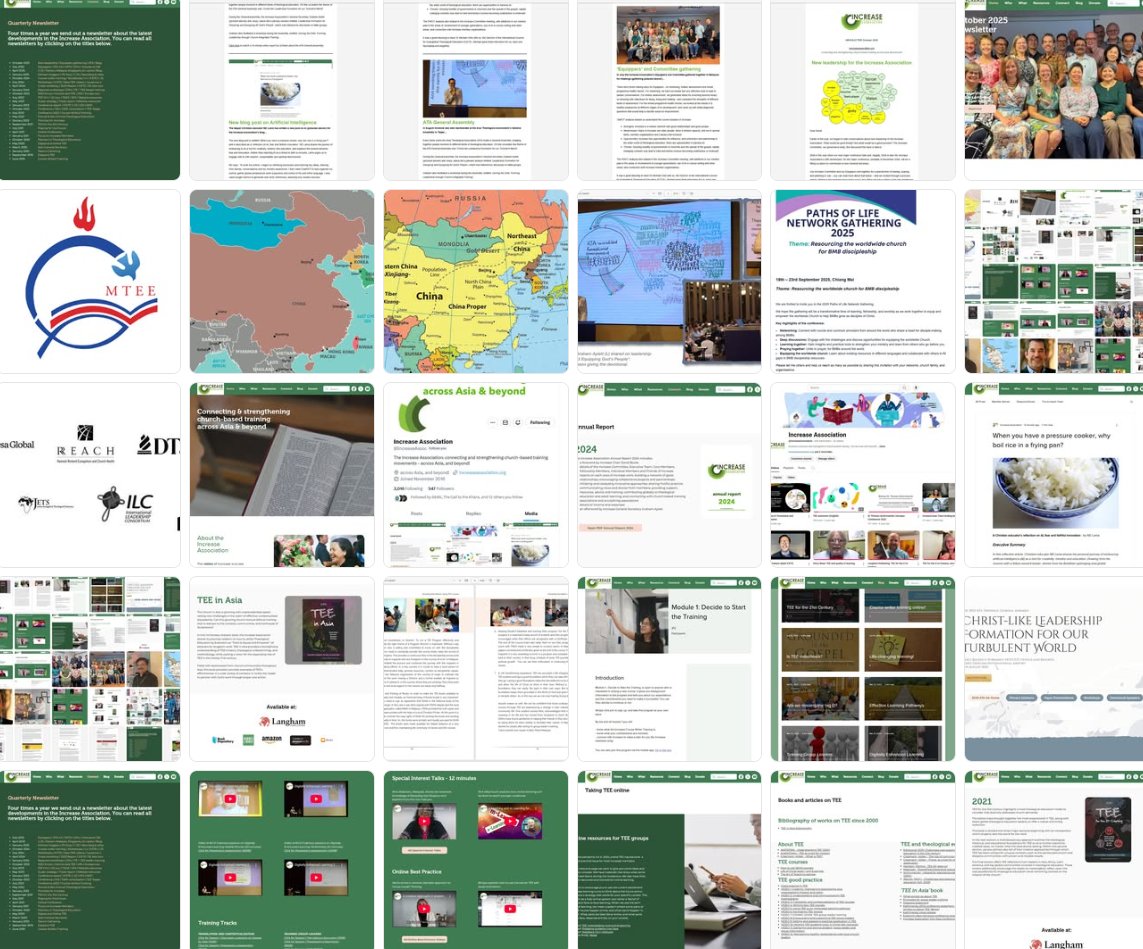This screenshot has height=949, width=1143.
Task: Open the 'TEE in Asia' book page with Langham
Action: click(x=282, y=669)
